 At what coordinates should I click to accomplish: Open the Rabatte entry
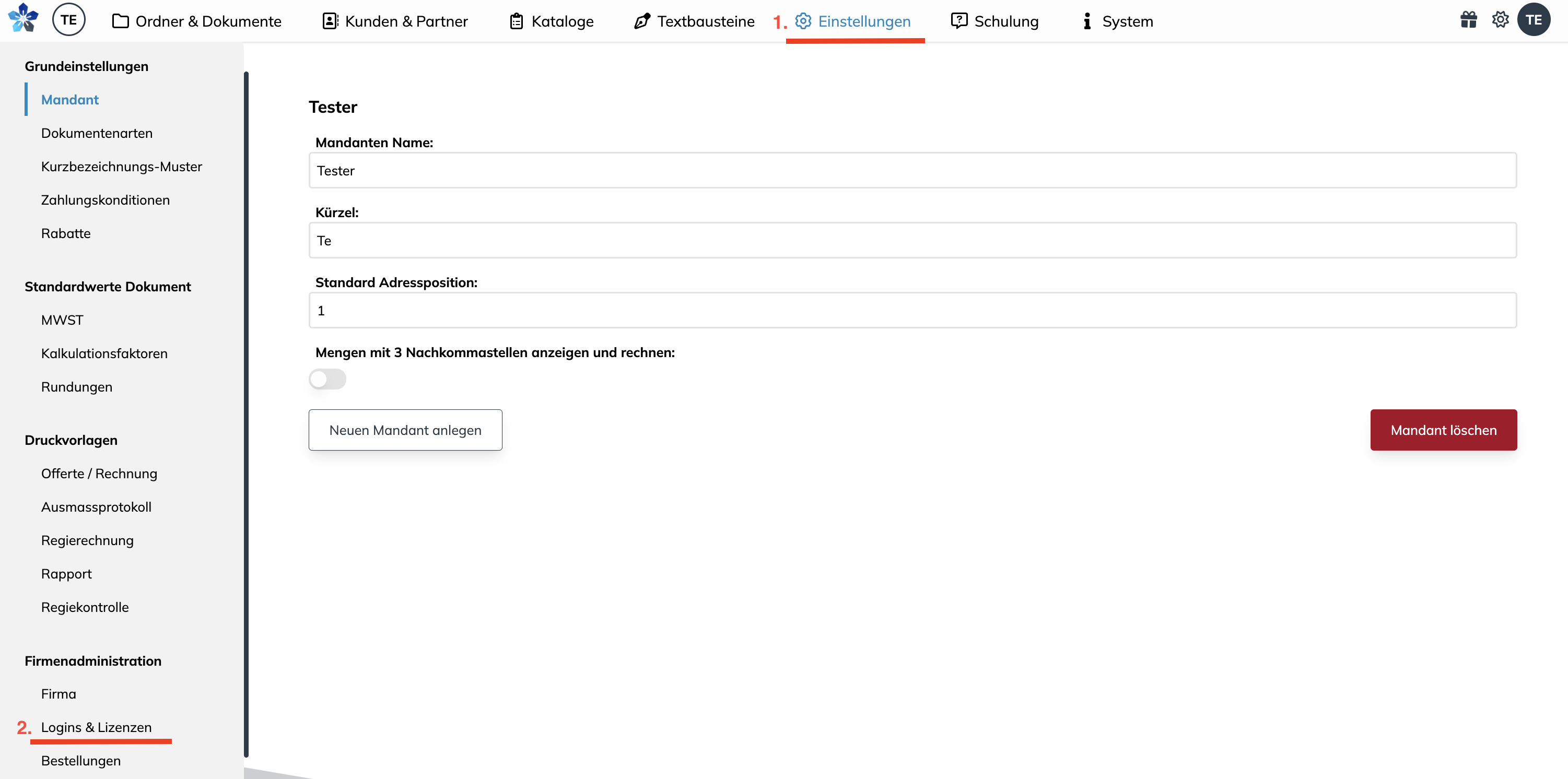[66, 233]
